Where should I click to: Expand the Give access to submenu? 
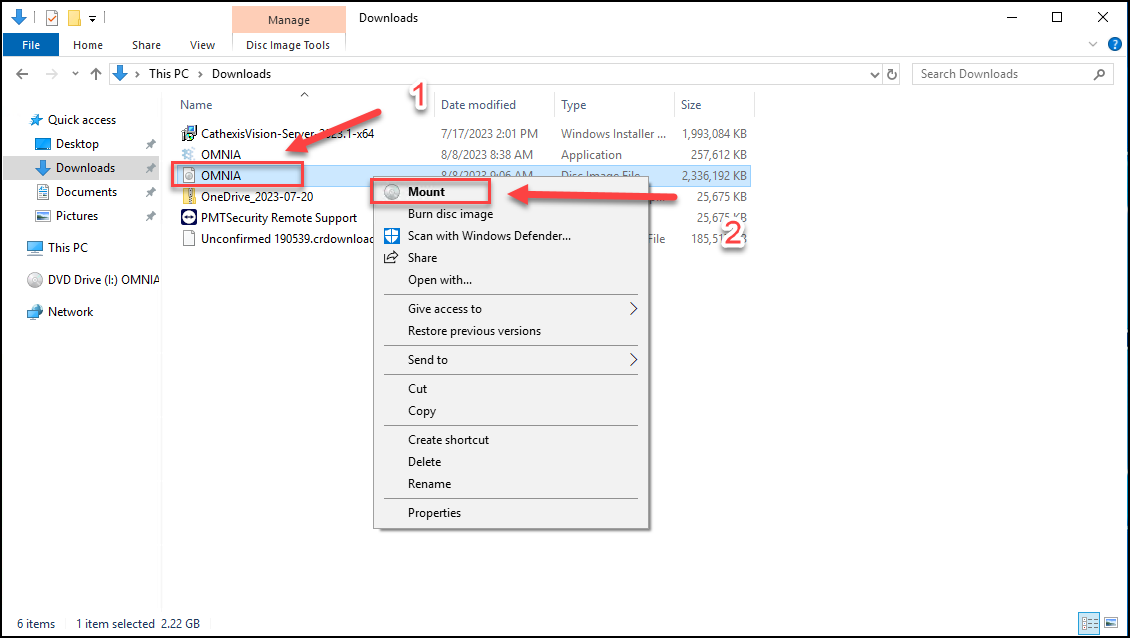pos(511,309)
